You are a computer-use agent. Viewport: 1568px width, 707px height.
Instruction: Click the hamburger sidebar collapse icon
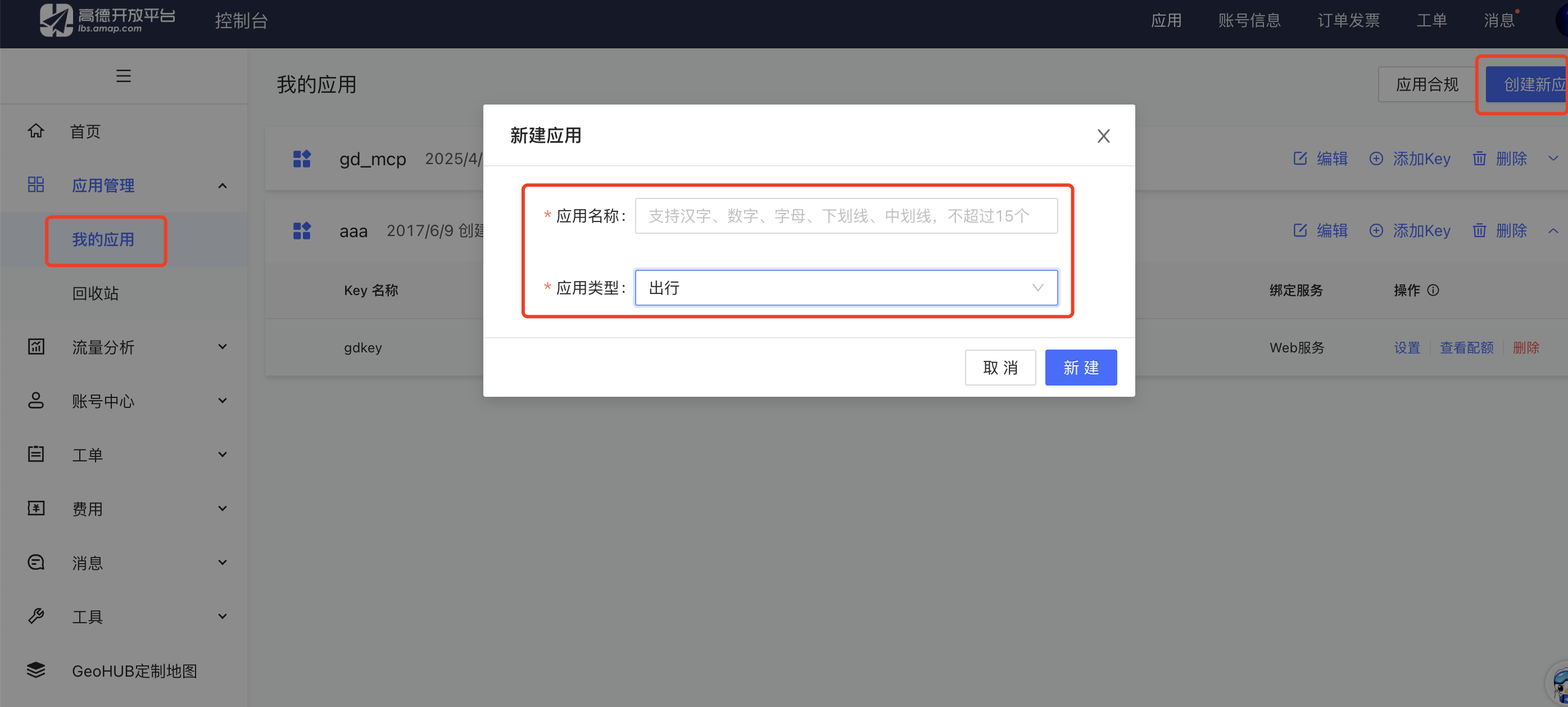tap(124, 76)
